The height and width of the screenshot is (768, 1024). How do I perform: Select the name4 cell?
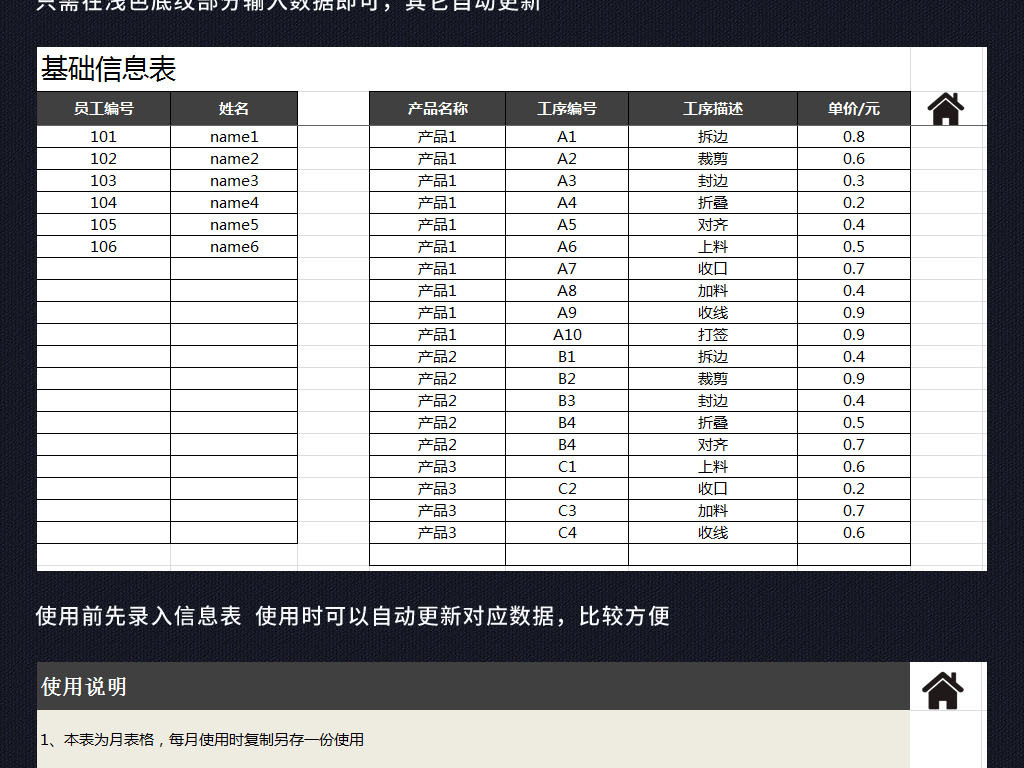[x=234, y=202]
